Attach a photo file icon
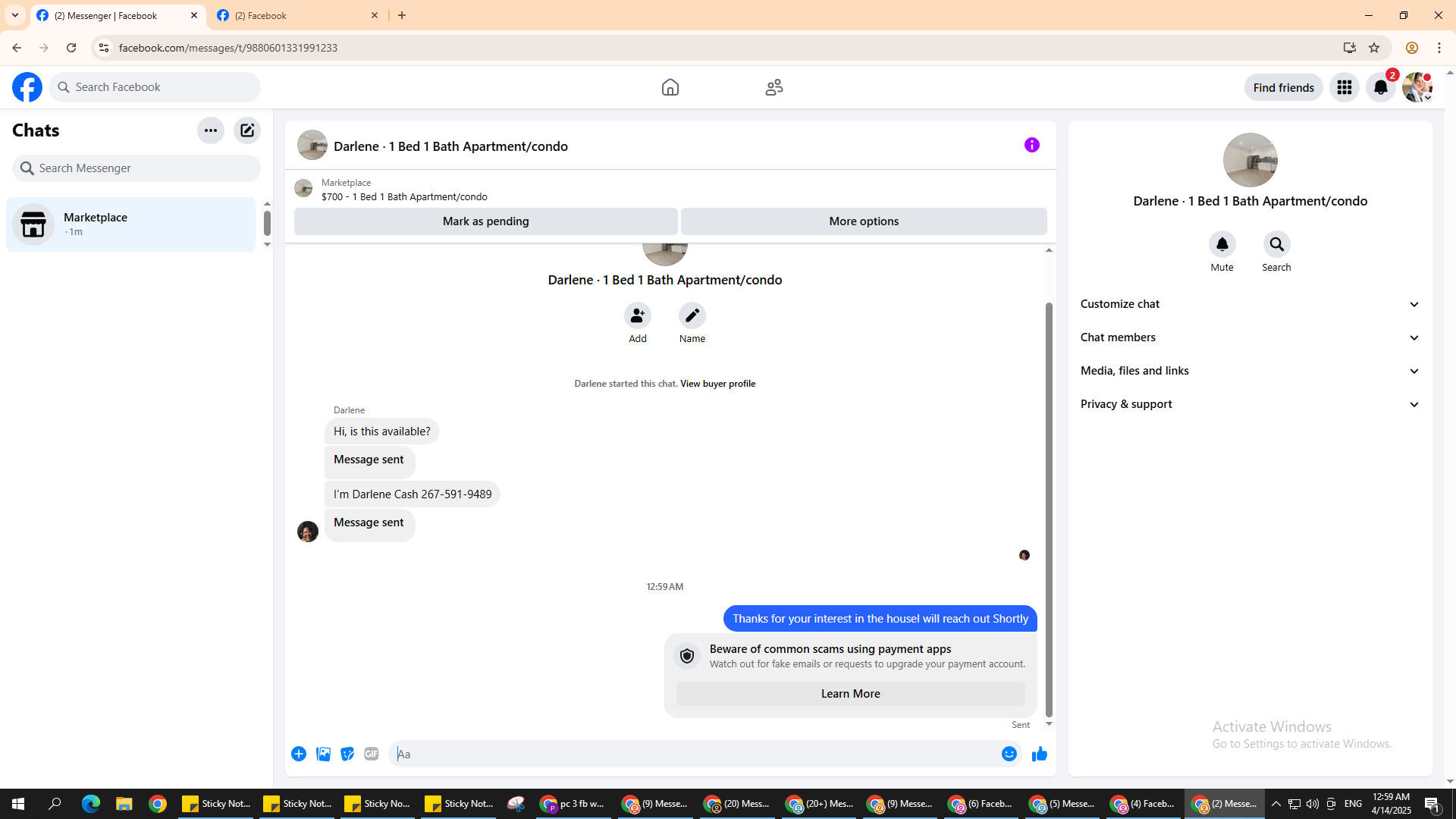1456x819 pixels. [x=323, y=754]
